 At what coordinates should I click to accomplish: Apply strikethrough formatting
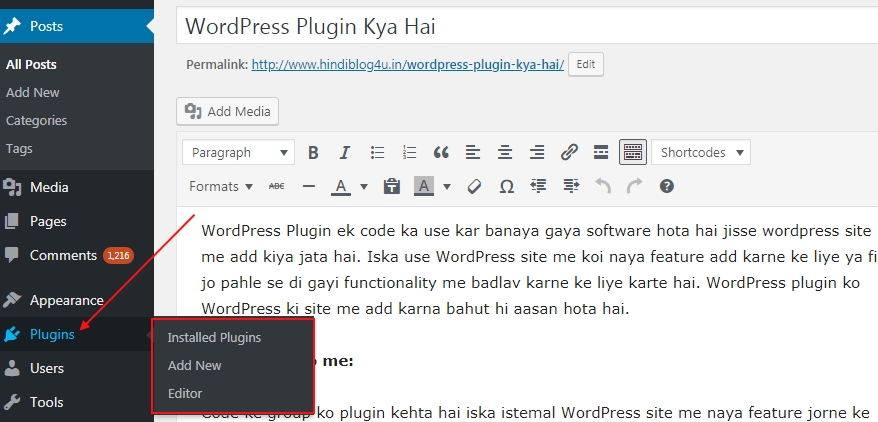coord(277,186)
